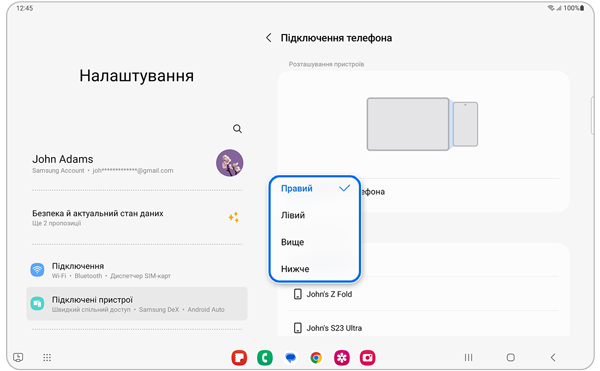Tap the recent apps navigation button

click(468, 358)
